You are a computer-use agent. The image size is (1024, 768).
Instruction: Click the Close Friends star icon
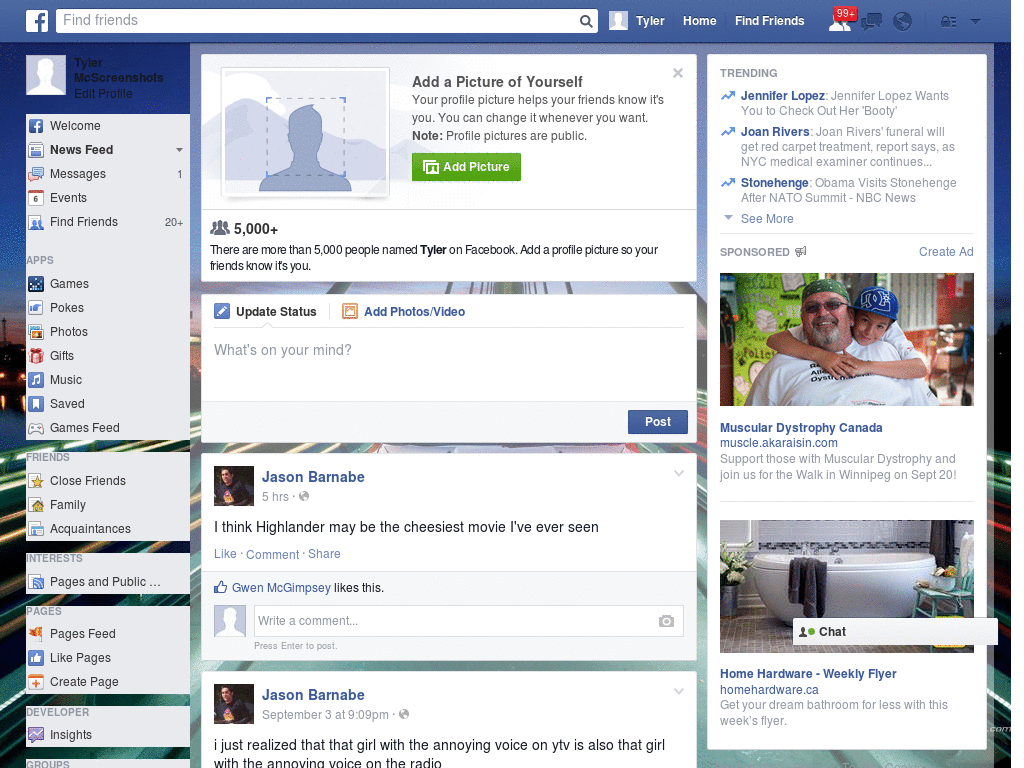coord(36,481)
